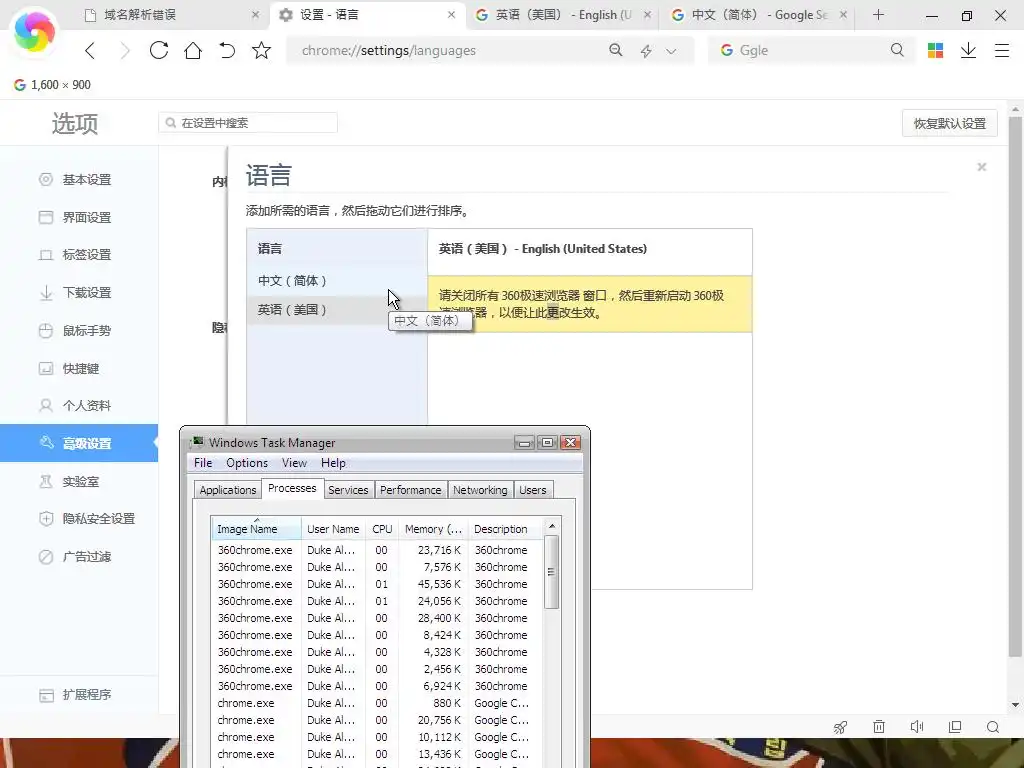Sort processes by CPU column
The height and width of the screenshot is (768, 1024).
tap(382, 529)
